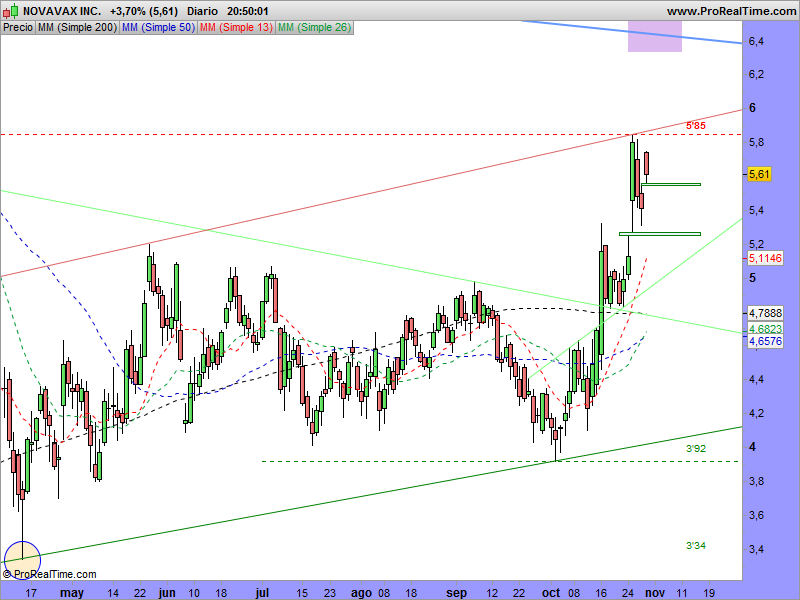Viewport: 800px width, 600px height.
Task: Click the 4,7888 moving average price tag
Action: [765, 313]
